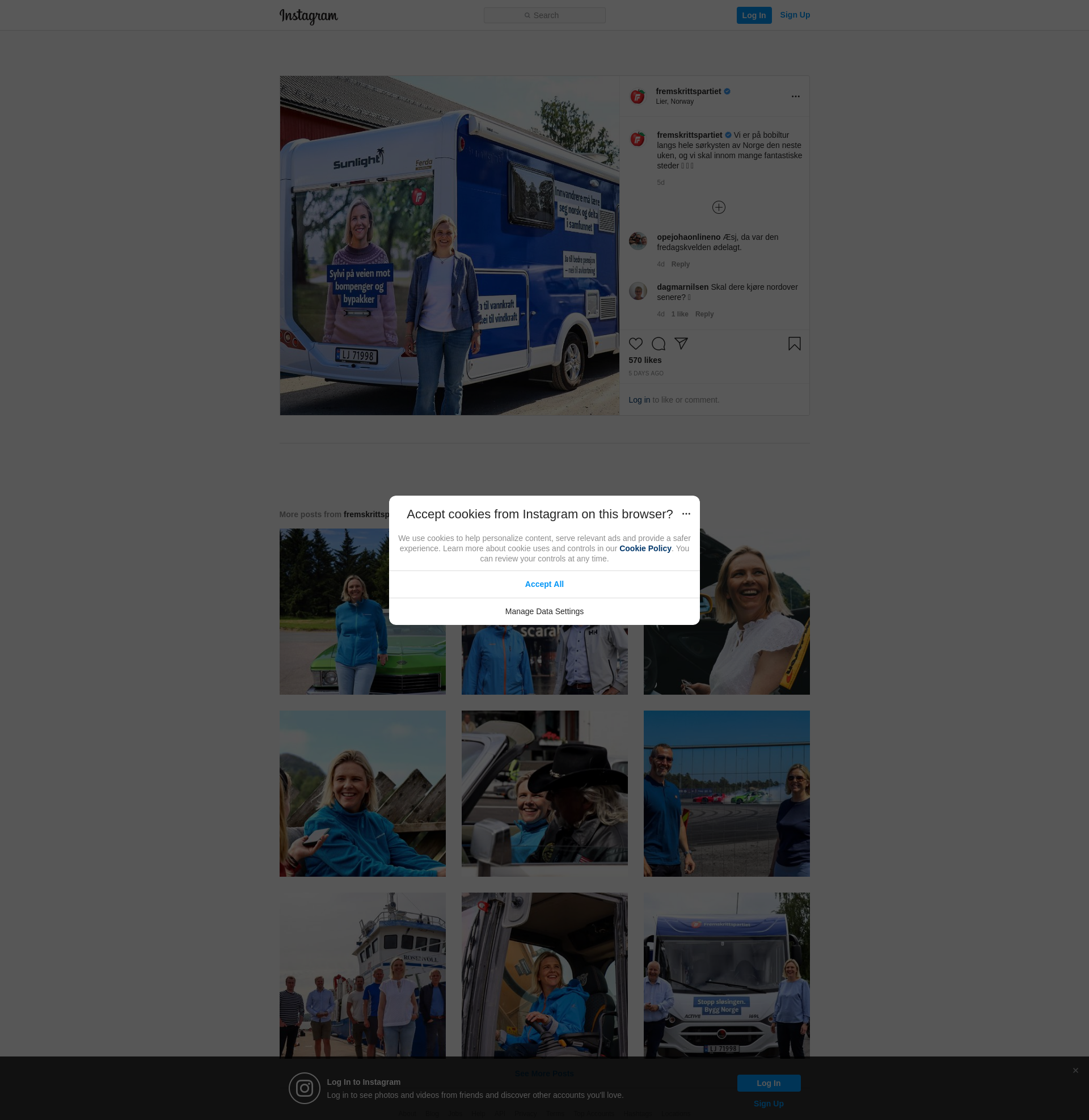Reply to opejohaonlineno's comment
Viewport: 1089px width, 1120px height.
click(x=680, y=264)
